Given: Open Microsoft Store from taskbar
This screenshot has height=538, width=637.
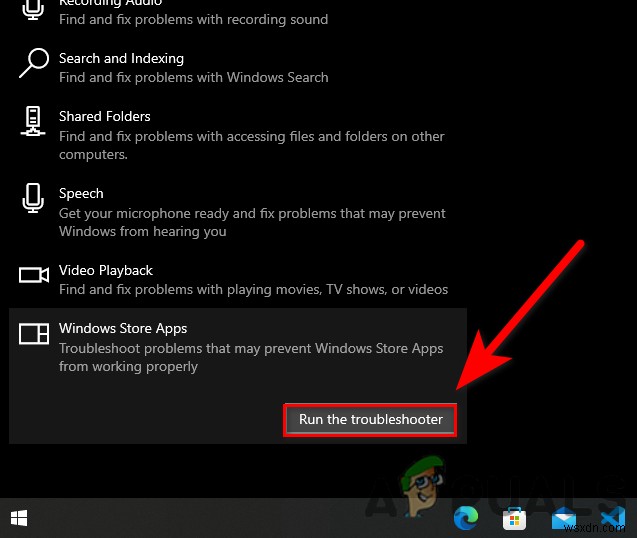Looking at the screenshot, I should pos(514,519).
